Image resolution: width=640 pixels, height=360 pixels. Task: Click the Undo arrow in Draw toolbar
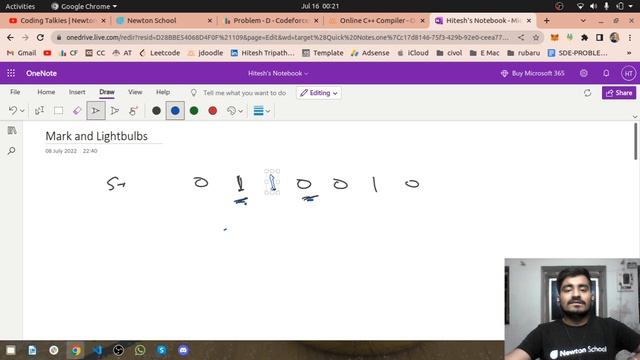[13, 111]
